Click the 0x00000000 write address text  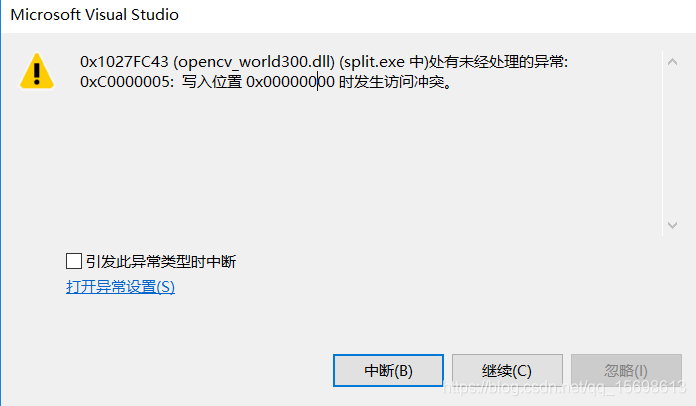pos(290,82)
